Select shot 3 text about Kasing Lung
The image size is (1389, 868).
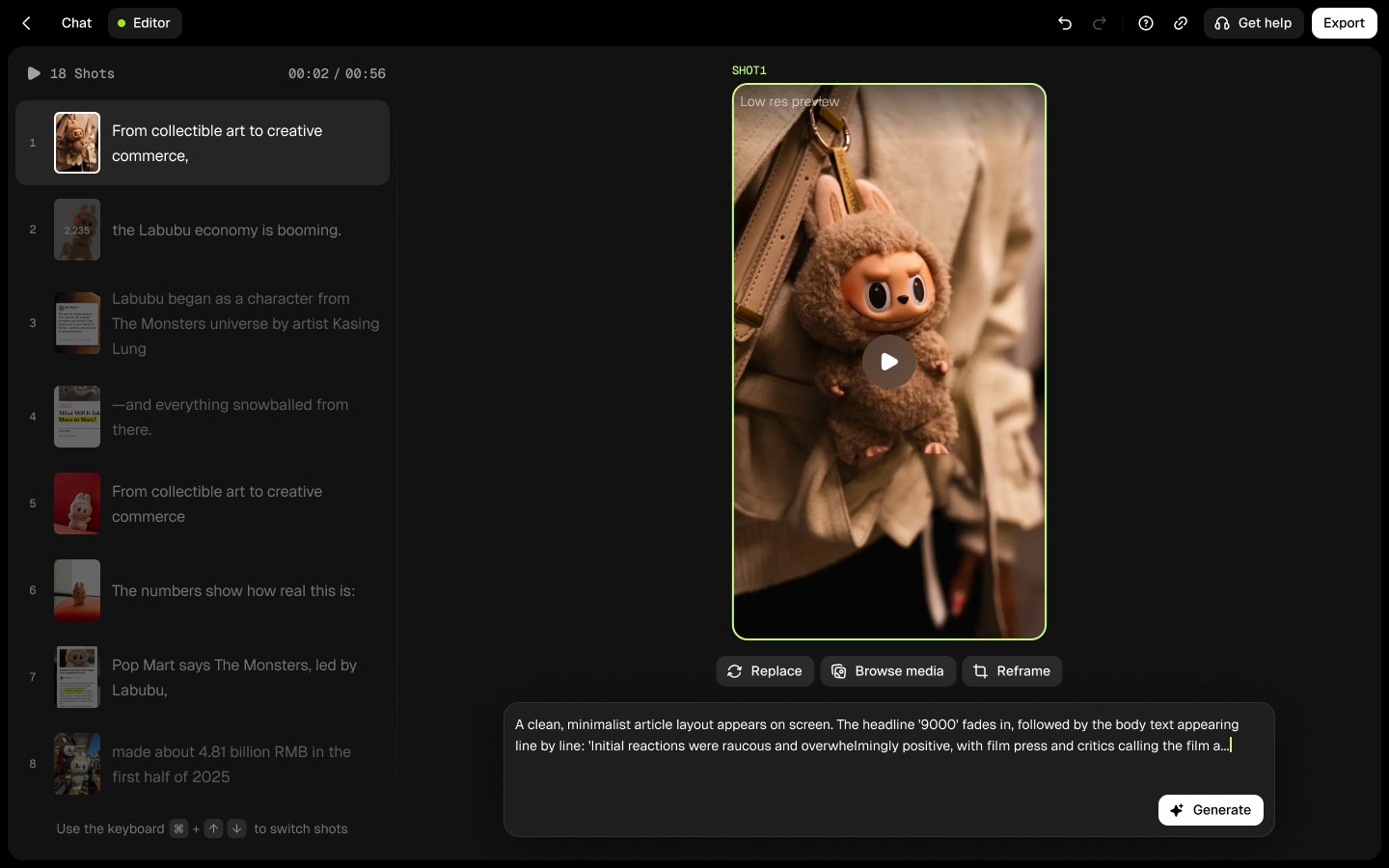245,323
